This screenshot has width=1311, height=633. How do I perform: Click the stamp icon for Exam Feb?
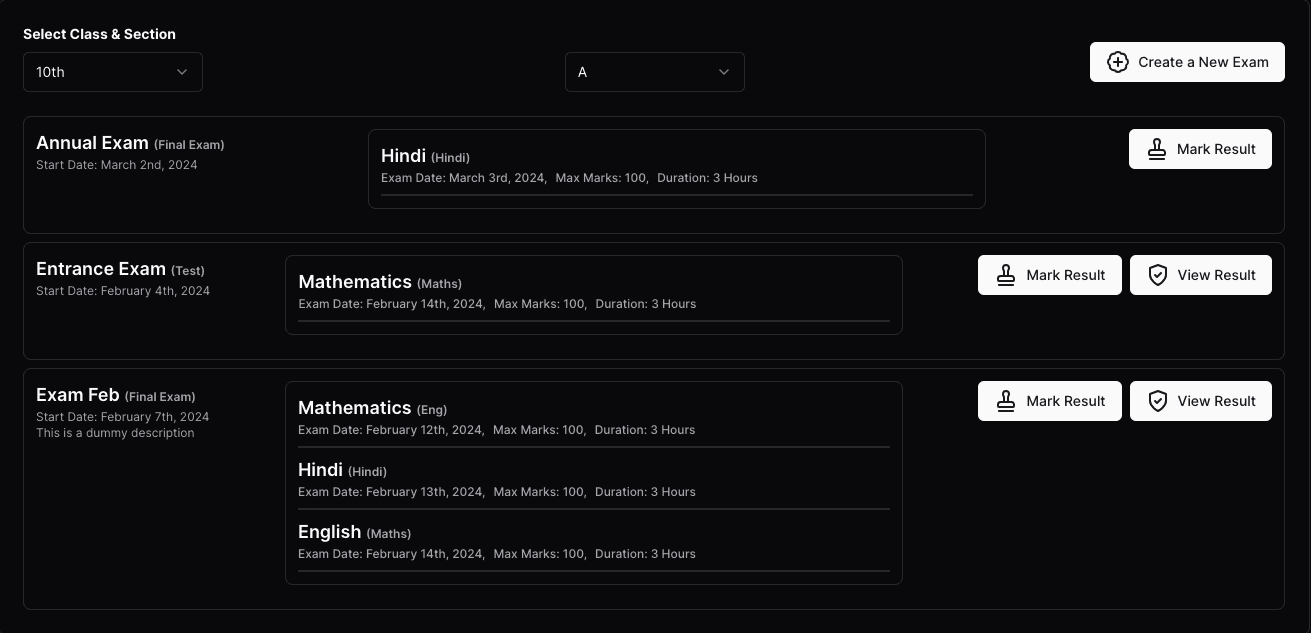click(x=1006, y=401)
